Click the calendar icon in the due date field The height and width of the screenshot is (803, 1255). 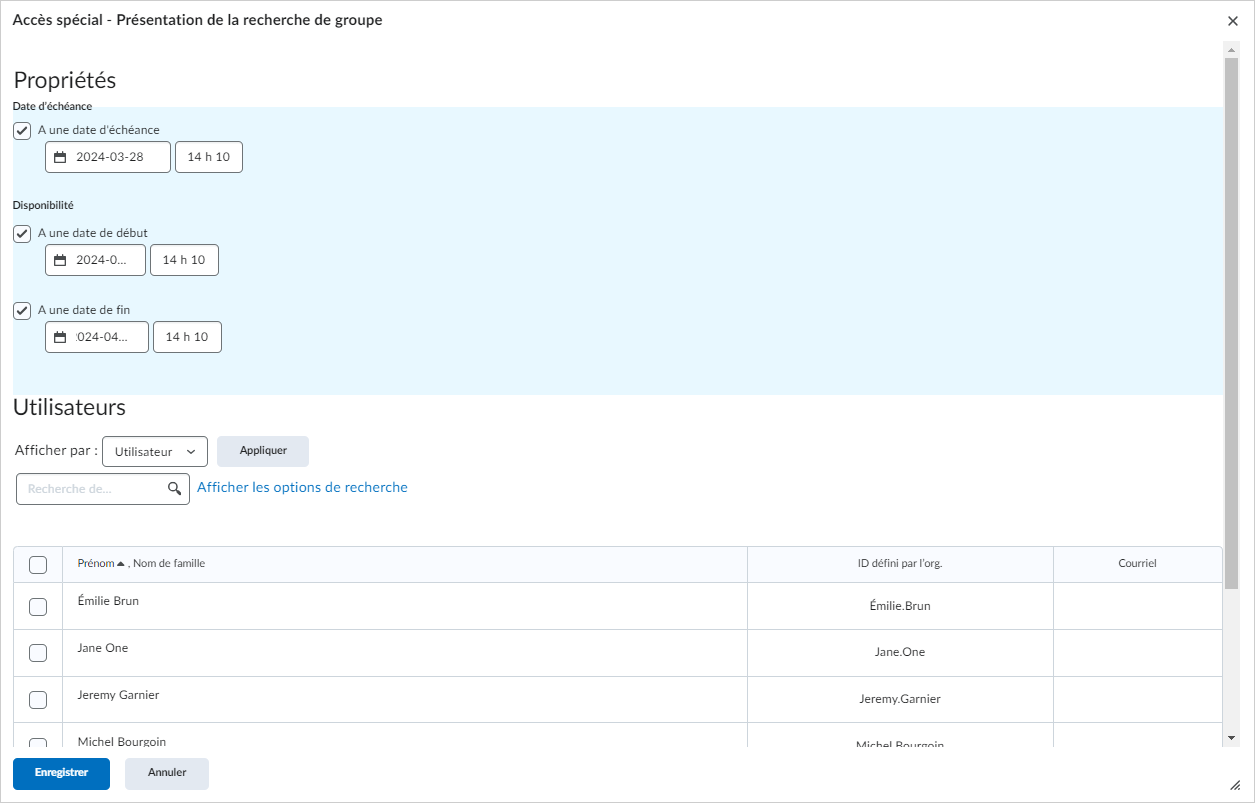point(60,157)
